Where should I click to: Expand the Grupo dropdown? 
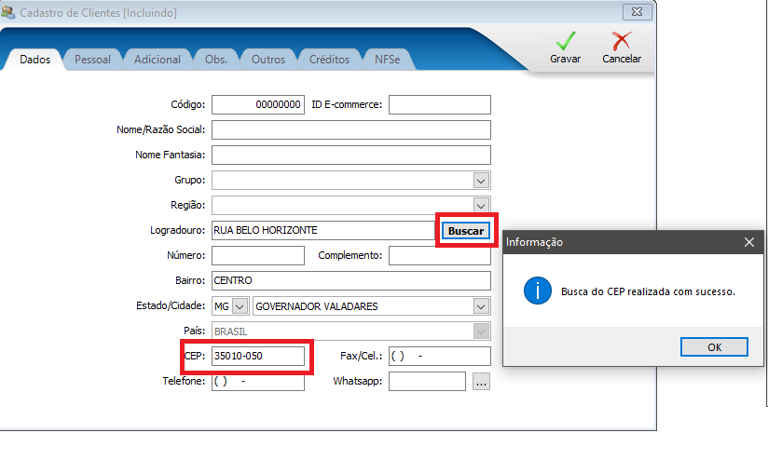pyautogui.click(x=481, y=180)
